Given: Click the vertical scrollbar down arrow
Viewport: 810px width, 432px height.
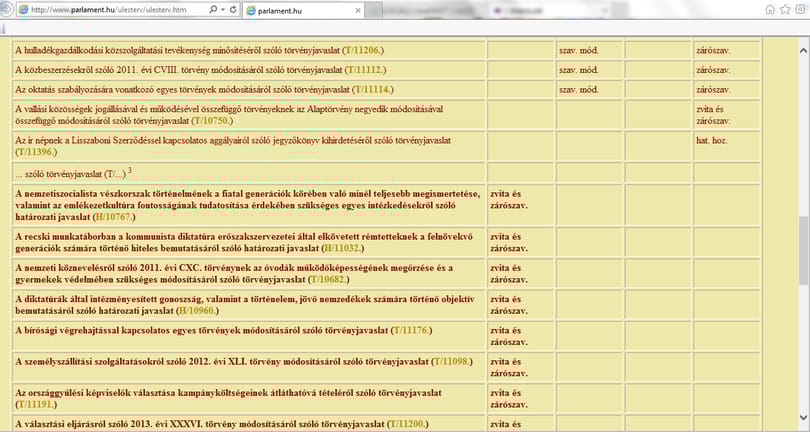Looking at the screenshot, I should (x=803, y=417).
